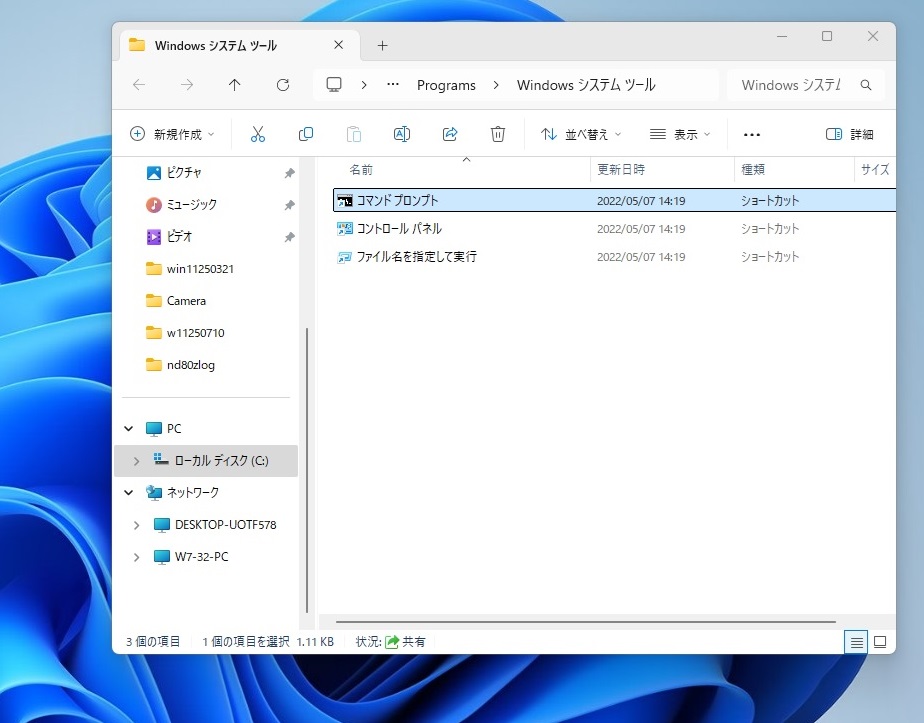Image resolution: width=924 pixels, height=723 pixels.
Task: Sort by 種類 column header
Action: click(x=794, y=170)
